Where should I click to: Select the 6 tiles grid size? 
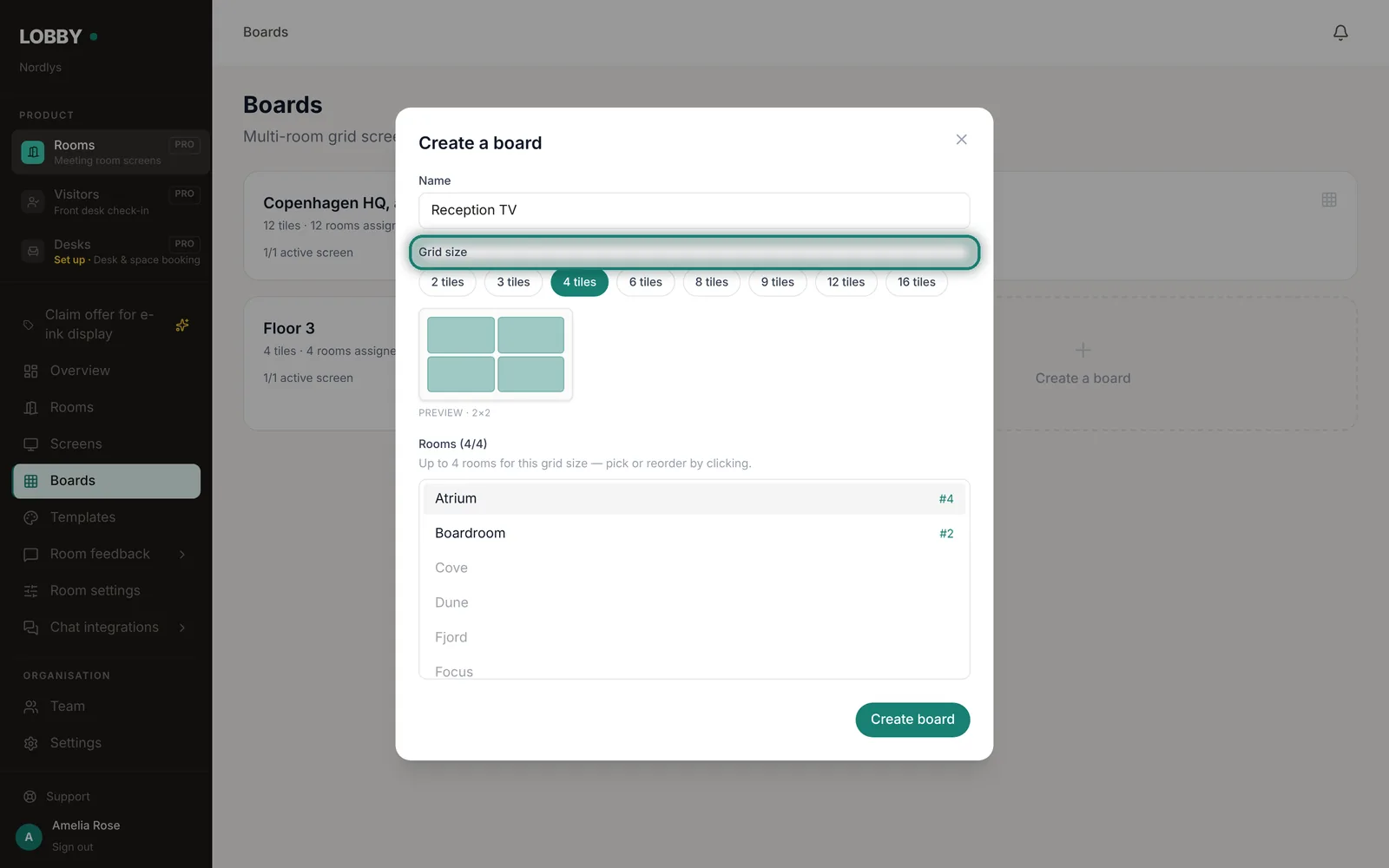pyautogui.click(x=646, y=282)
